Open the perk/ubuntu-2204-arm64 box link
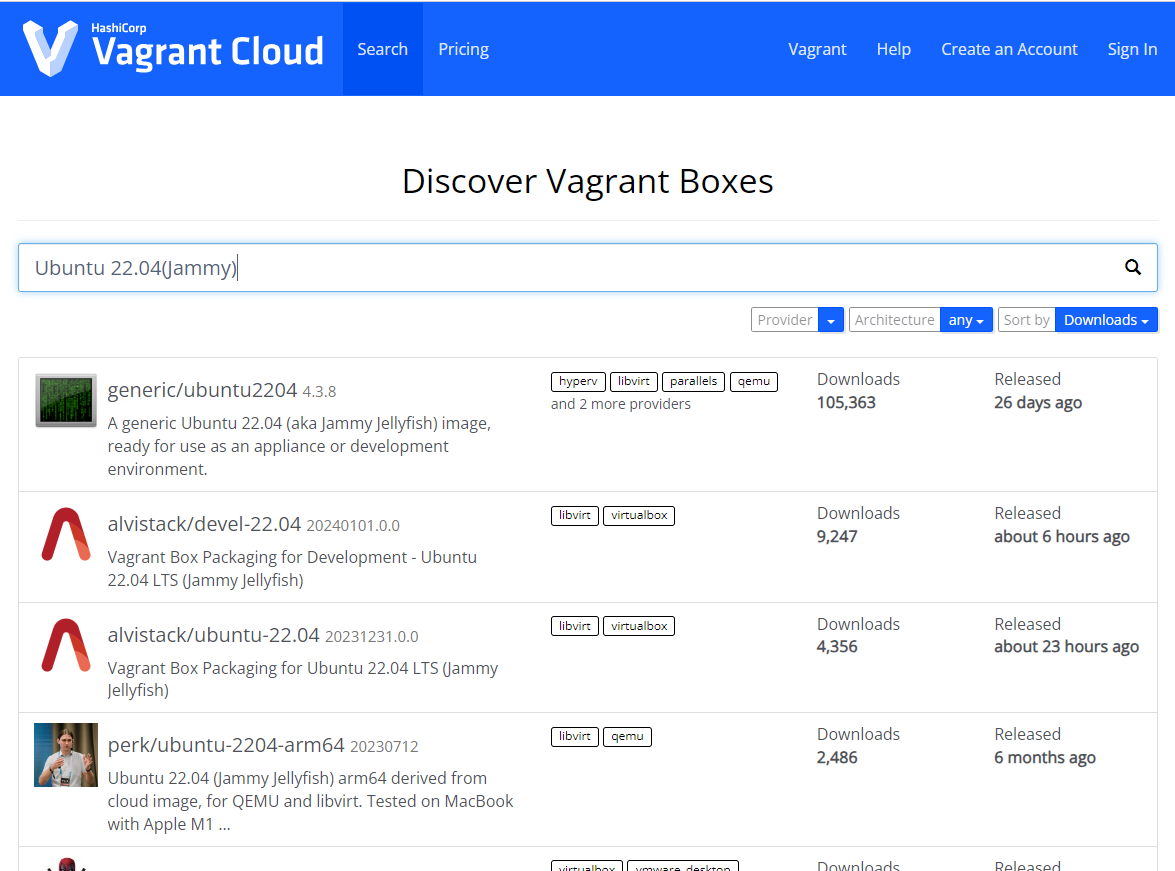The height and width of the screenshot is (871, 1175). click(226, 745)
